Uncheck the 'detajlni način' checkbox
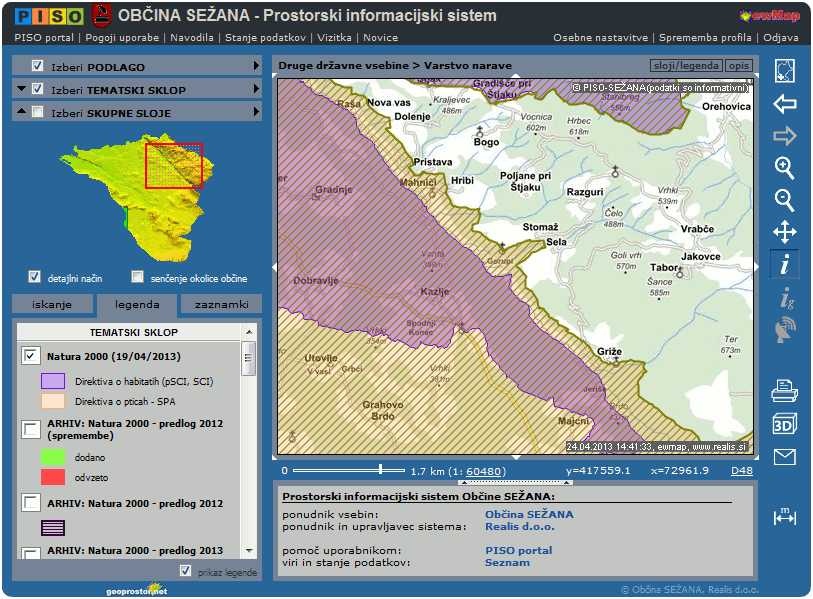This screenshot has height=599, width=813. (34, 277)
